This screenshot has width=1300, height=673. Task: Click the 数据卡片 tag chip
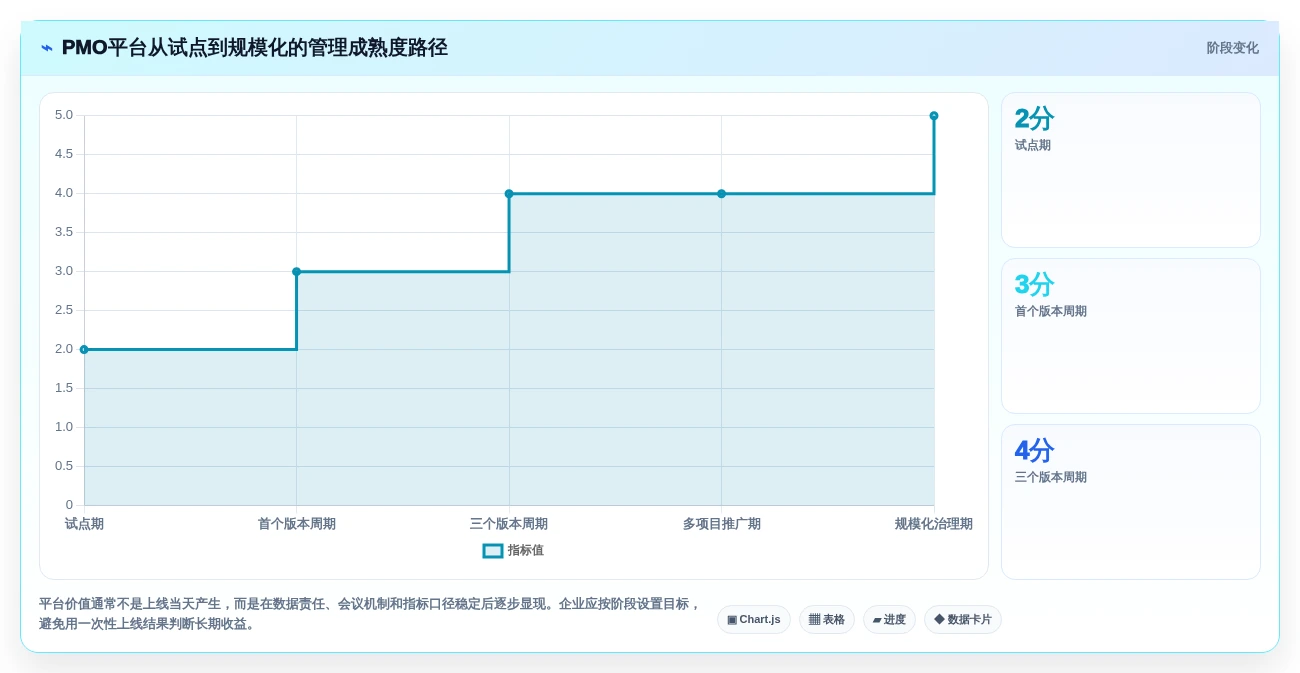click(x=963, y=620)
